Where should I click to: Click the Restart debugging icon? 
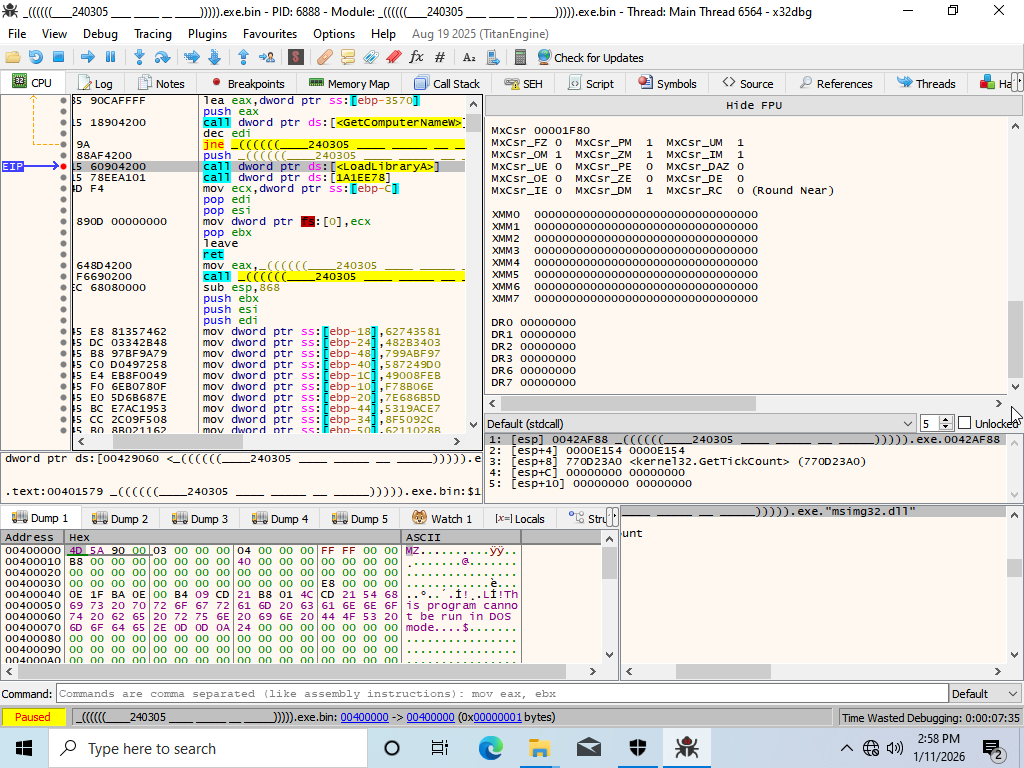(36, 57)
